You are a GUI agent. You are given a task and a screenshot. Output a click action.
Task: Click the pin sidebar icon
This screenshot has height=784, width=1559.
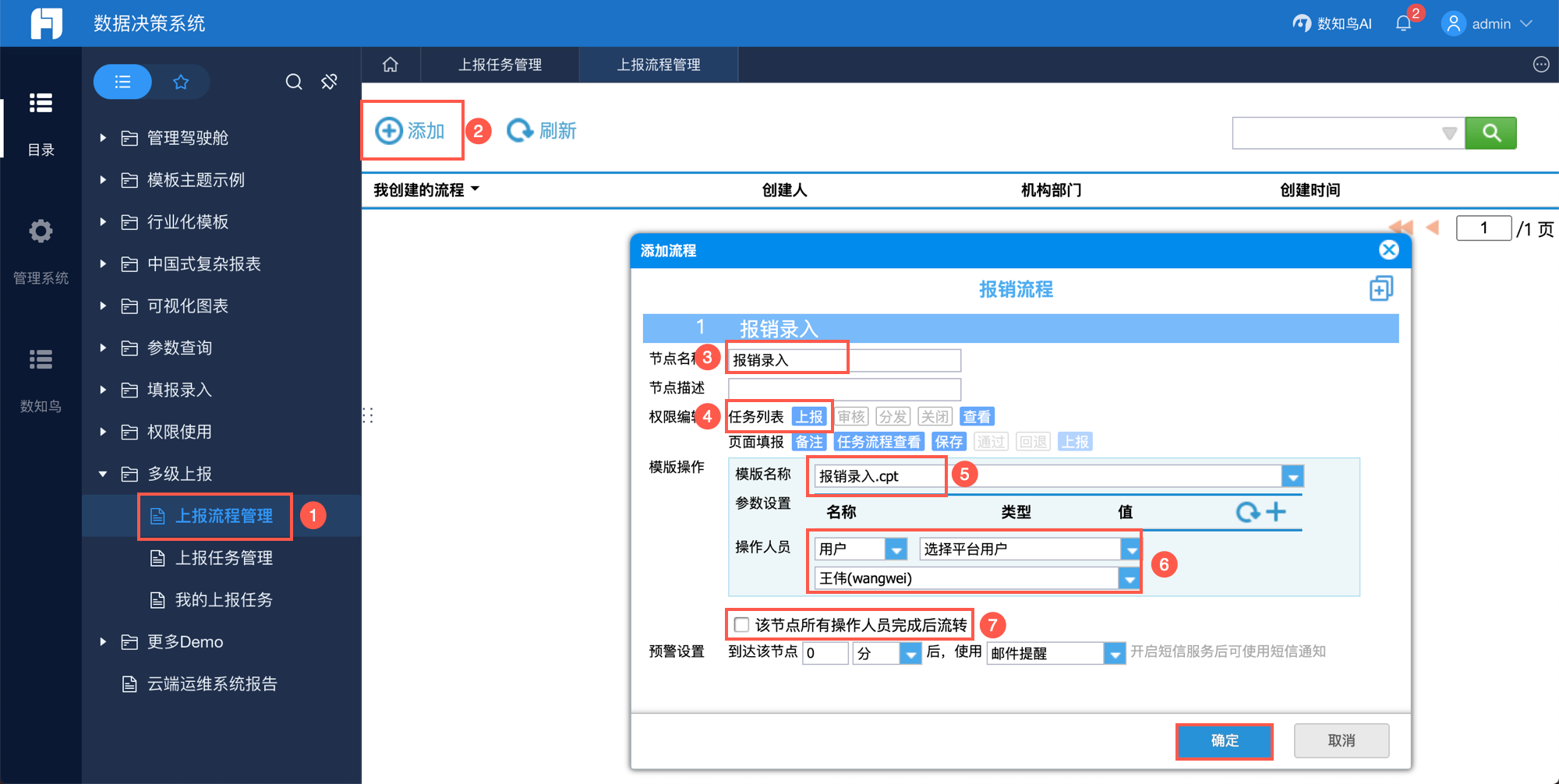[330, 82]
